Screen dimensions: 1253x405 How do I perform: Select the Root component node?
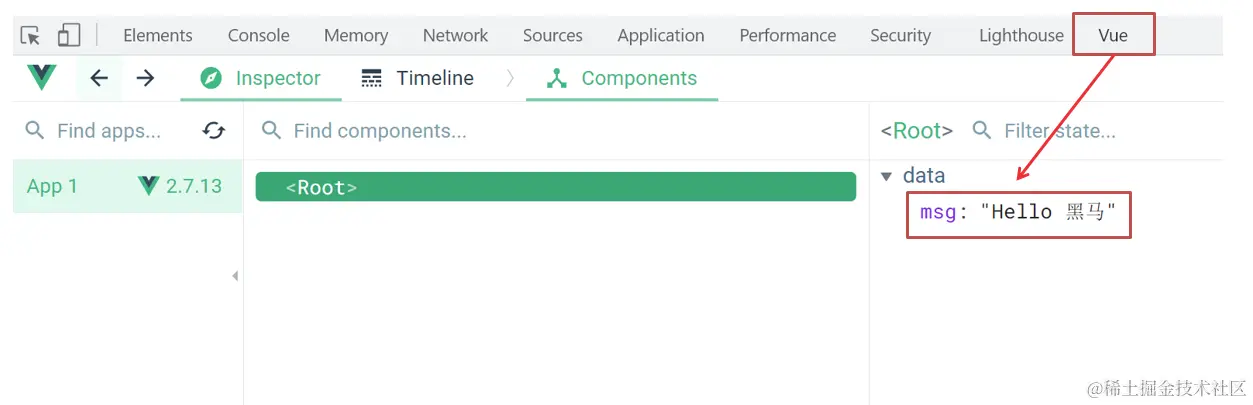point(556,187)
